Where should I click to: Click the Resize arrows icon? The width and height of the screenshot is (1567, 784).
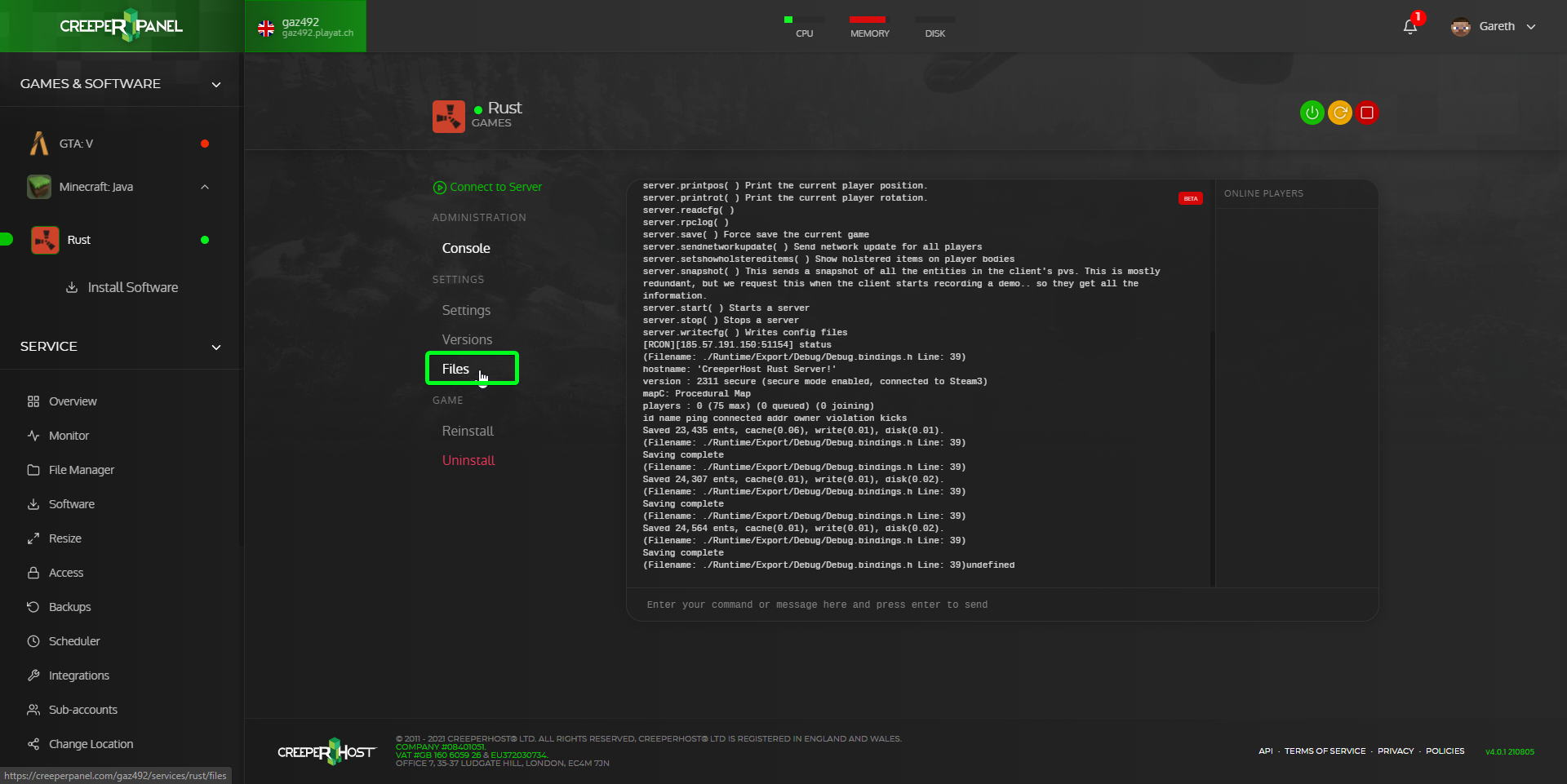tap(33, 538)
